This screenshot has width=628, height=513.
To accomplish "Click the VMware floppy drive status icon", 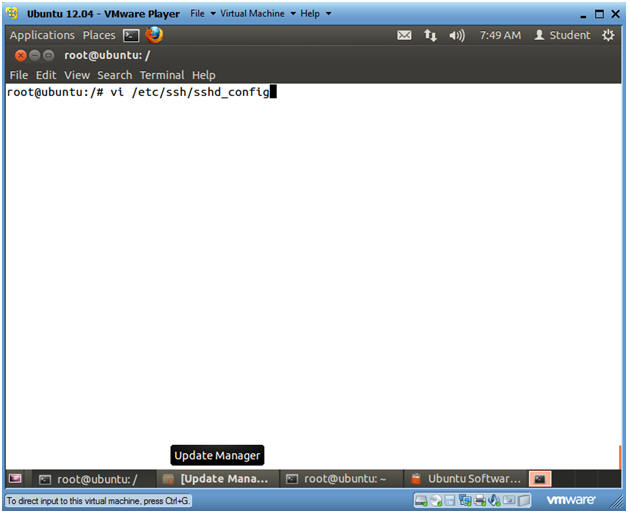I will (x=450, y=501).
